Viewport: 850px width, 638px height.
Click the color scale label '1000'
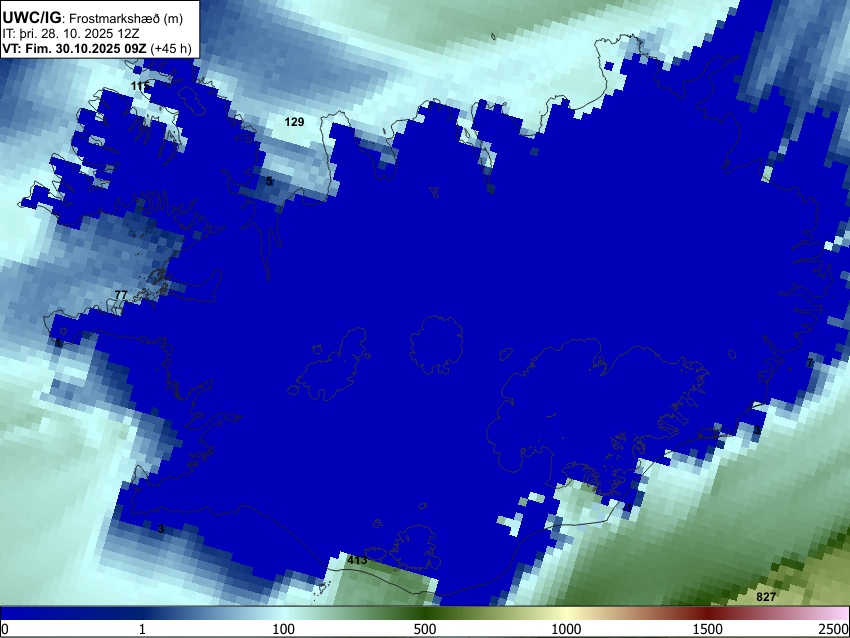coord(566,629)
